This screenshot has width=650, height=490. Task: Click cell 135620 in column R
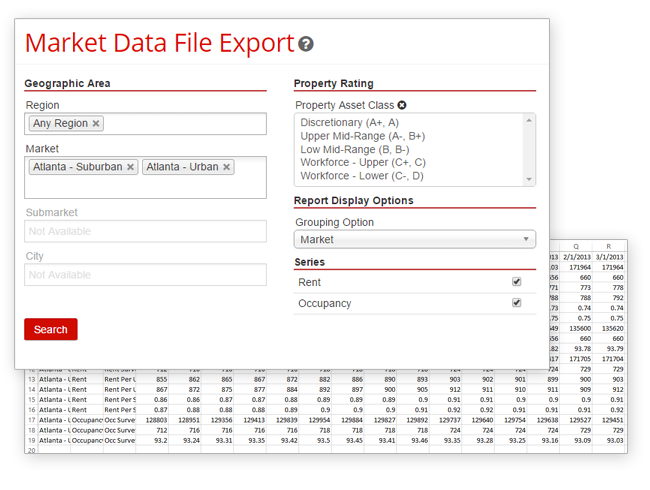609,328
